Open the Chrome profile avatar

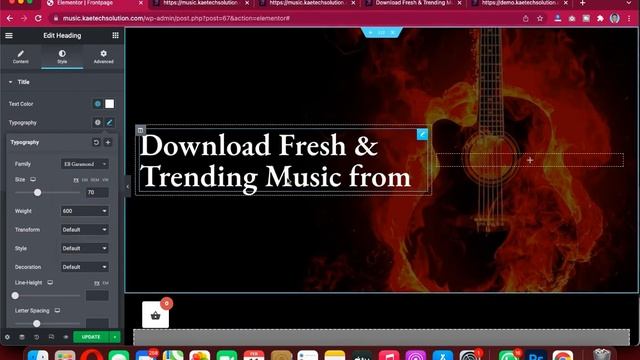click(615, 18)
